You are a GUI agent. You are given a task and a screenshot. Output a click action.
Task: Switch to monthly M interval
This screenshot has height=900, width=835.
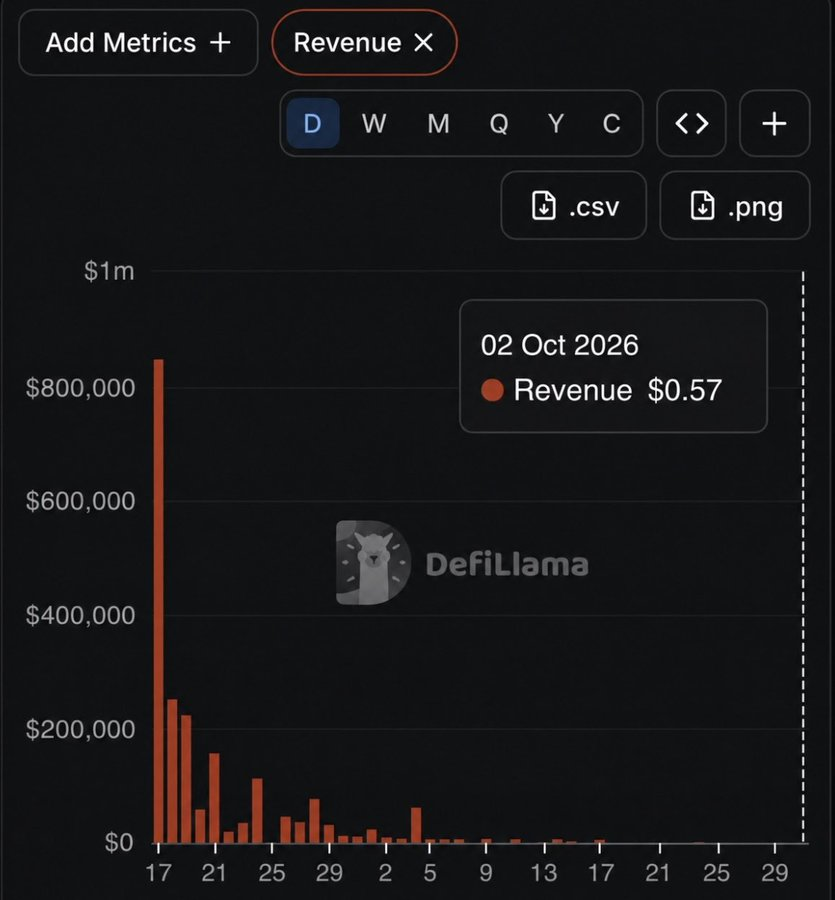tap(438, 123)
